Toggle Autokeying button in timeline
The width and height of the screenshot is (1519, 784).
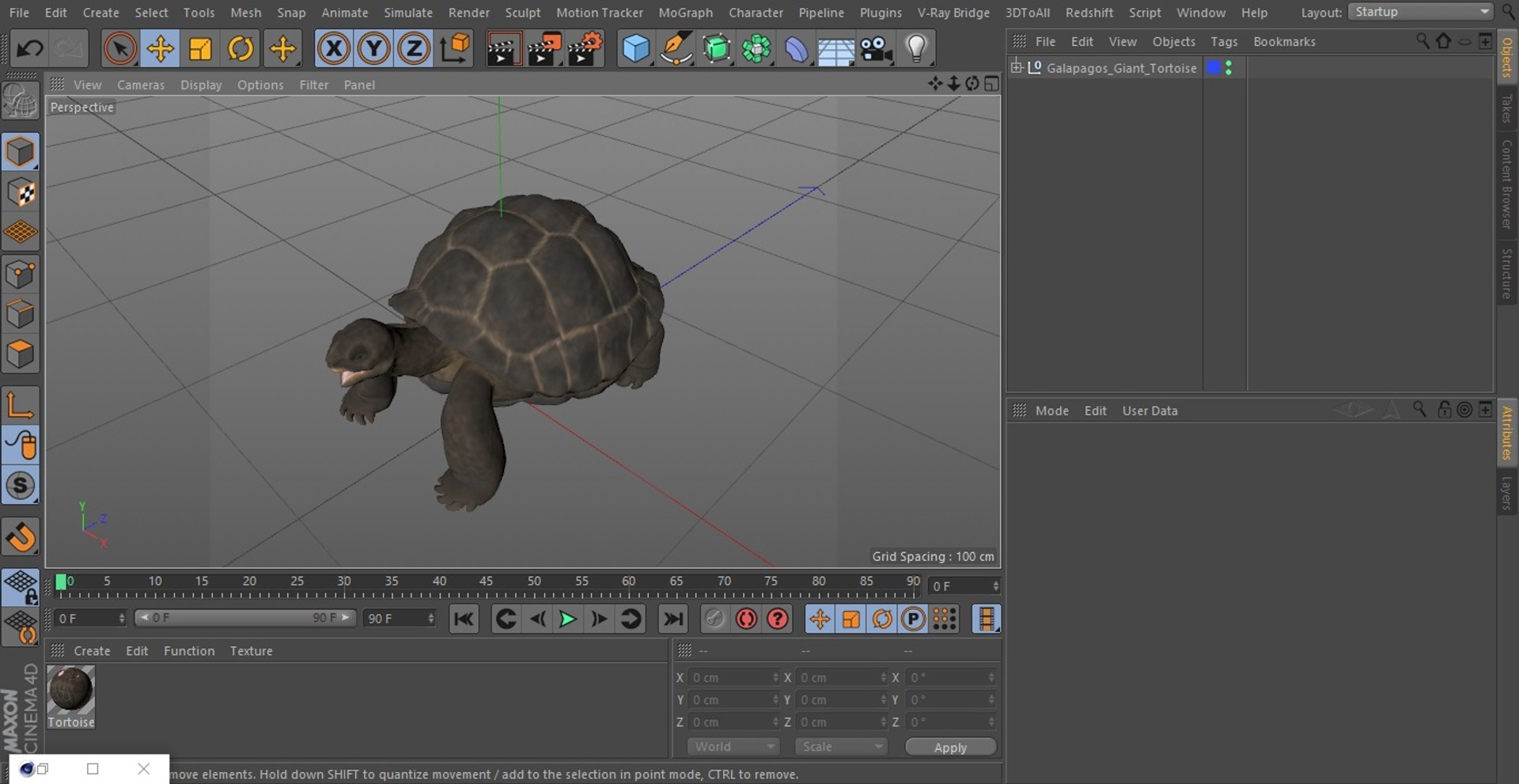pyautogui.click(x=746, y=619)
